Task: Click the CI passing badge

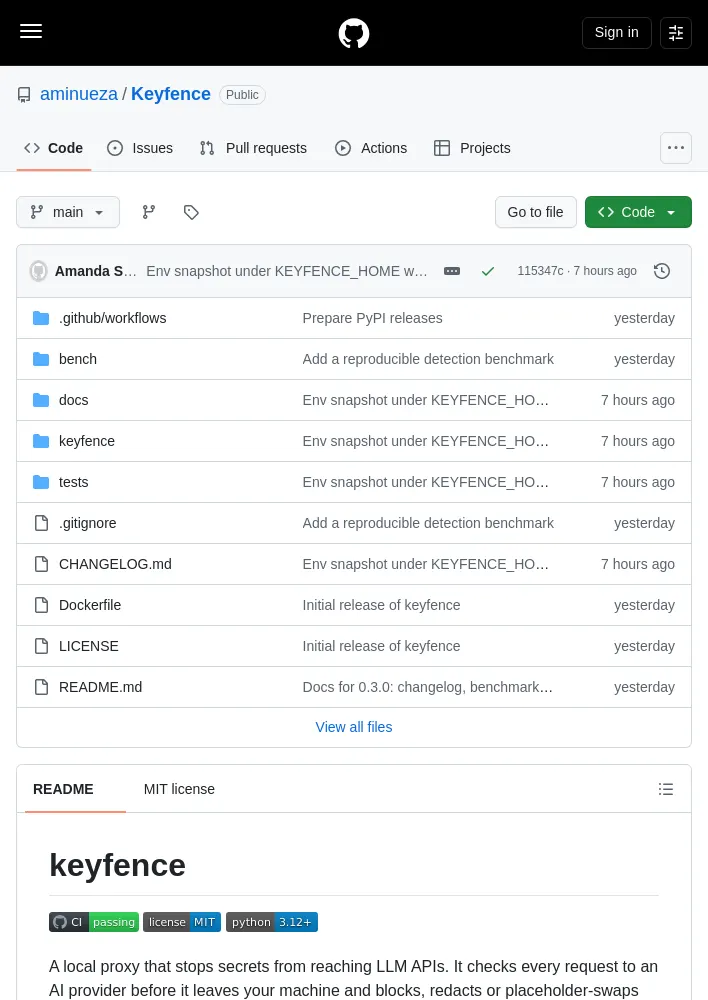Action: [94, 922]
